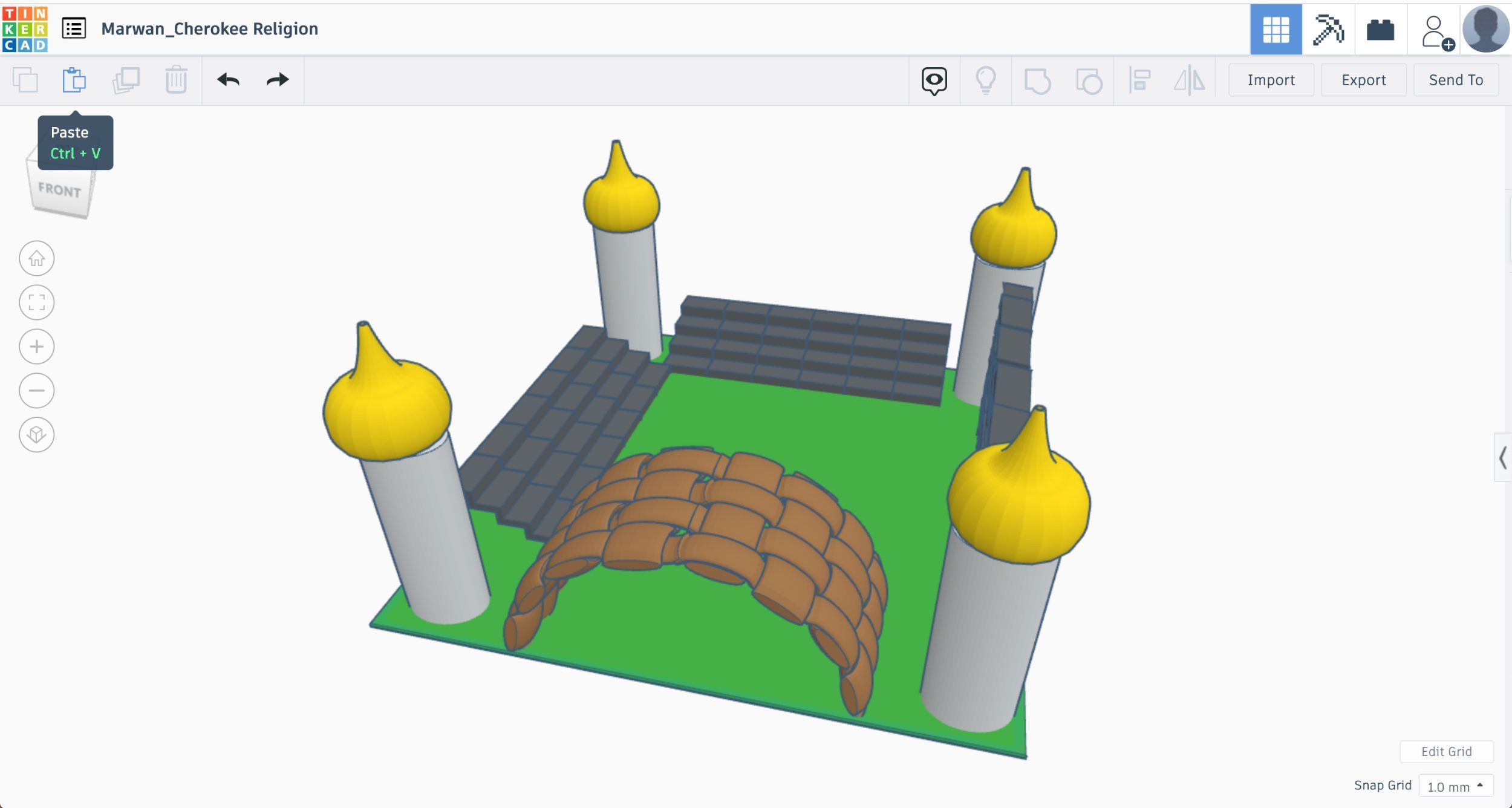Expand the collapsed shapes side panel
The width and height of the screenshot is (1512, 808).
point(1502,457)
